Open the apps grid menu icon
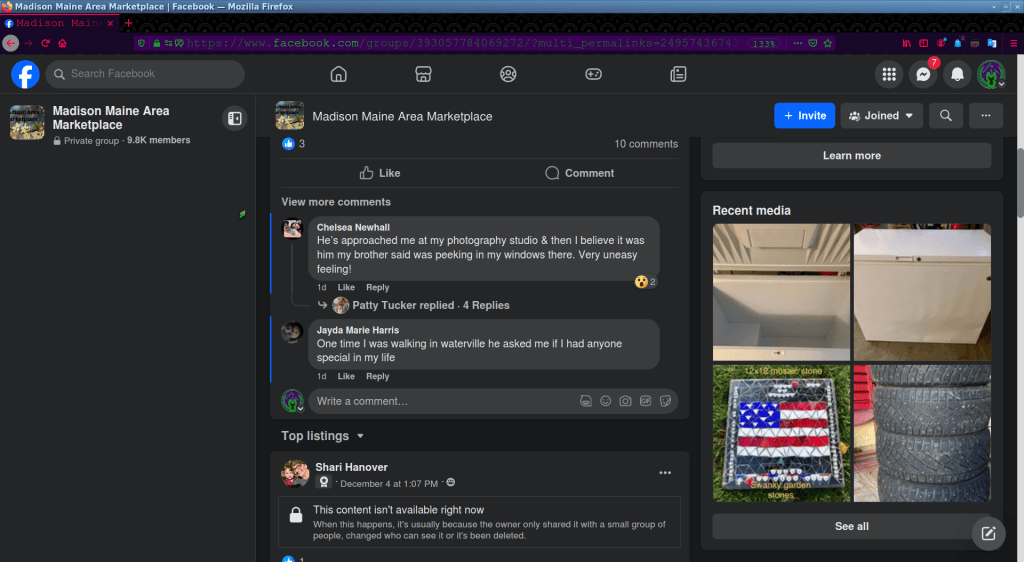The width and height of the screenshot is (1024, 562). pyautogui.click(x=888, y=74)
